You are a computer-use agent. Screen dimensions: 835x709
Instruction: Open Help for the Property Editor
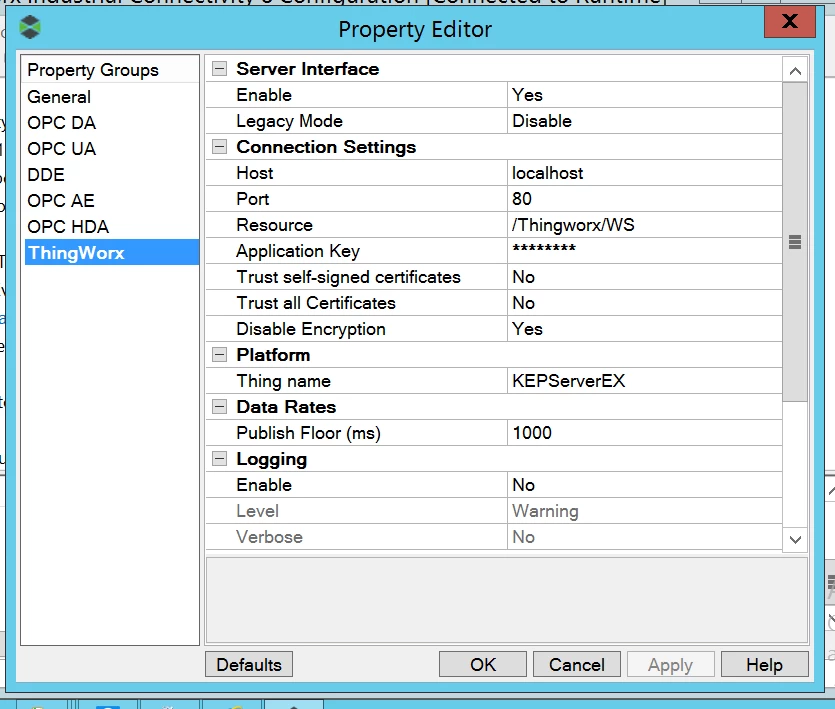coord(764,664)
